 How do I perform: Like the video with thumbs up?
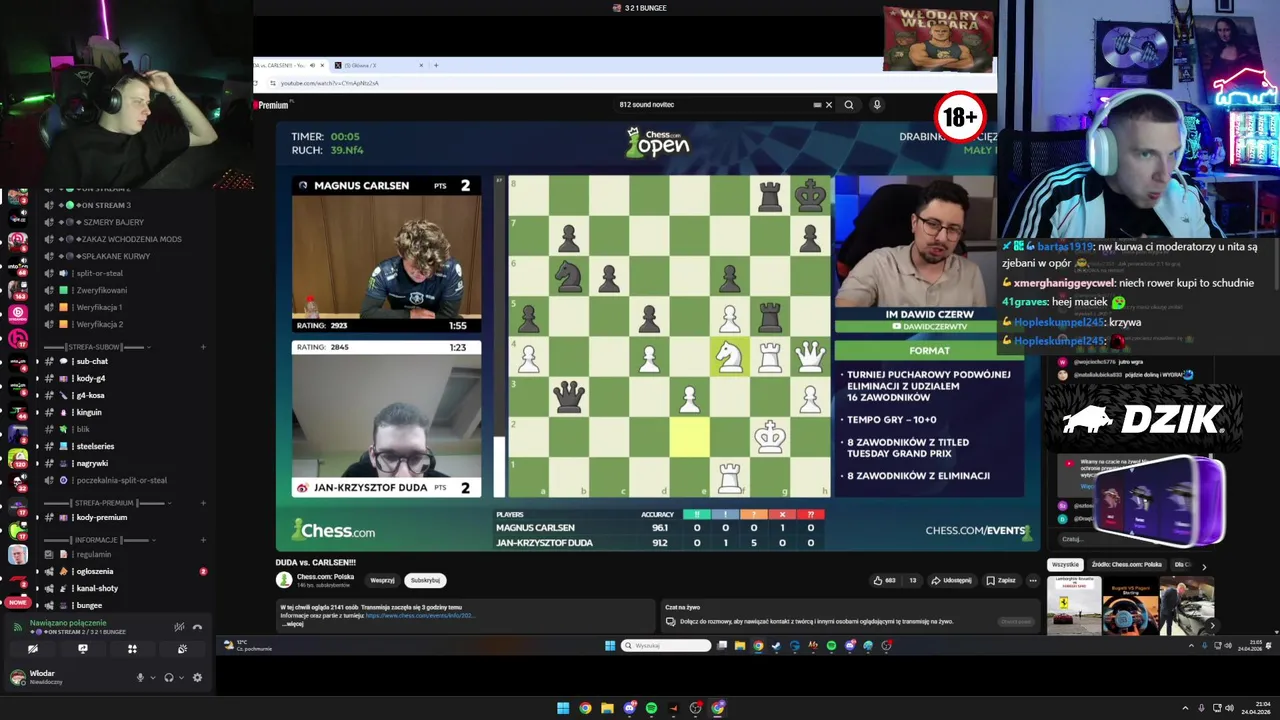pos(884,580)
